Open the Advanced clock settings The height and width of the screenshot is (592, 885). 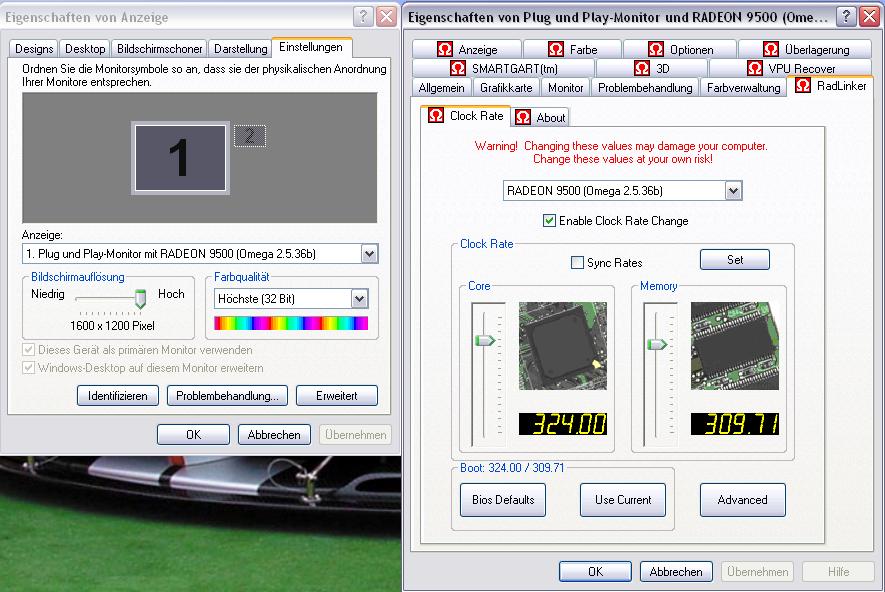pyautogui.click(x=743, y=500)
